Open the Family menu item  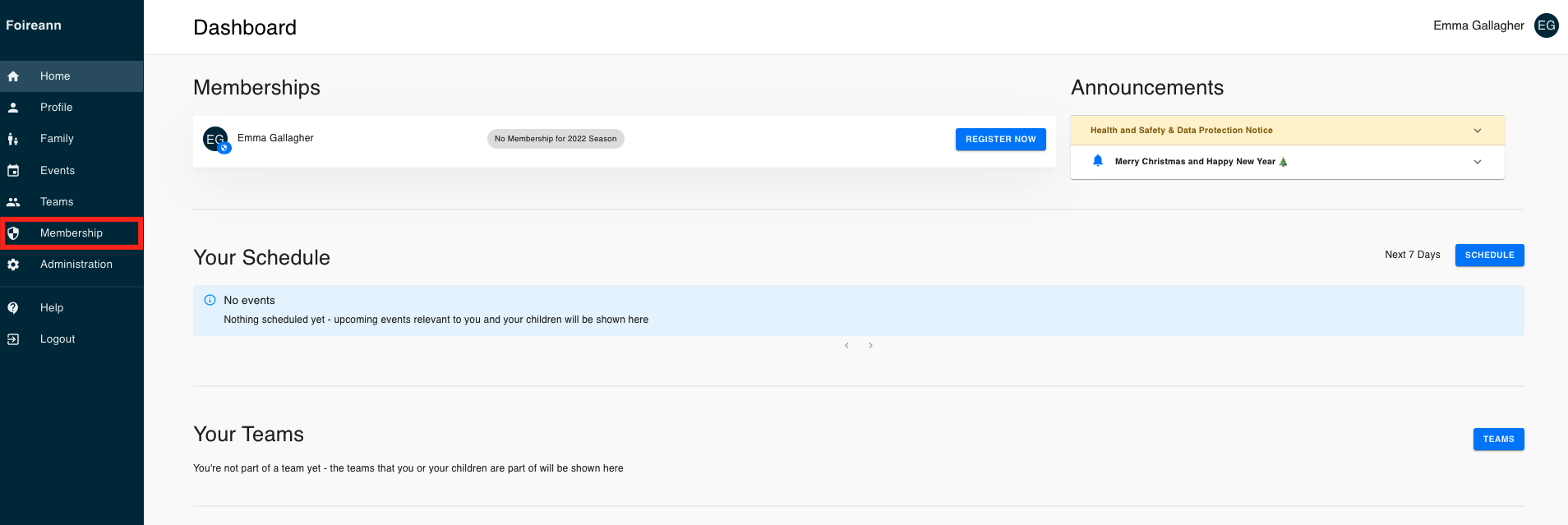(x=71, y=139)
